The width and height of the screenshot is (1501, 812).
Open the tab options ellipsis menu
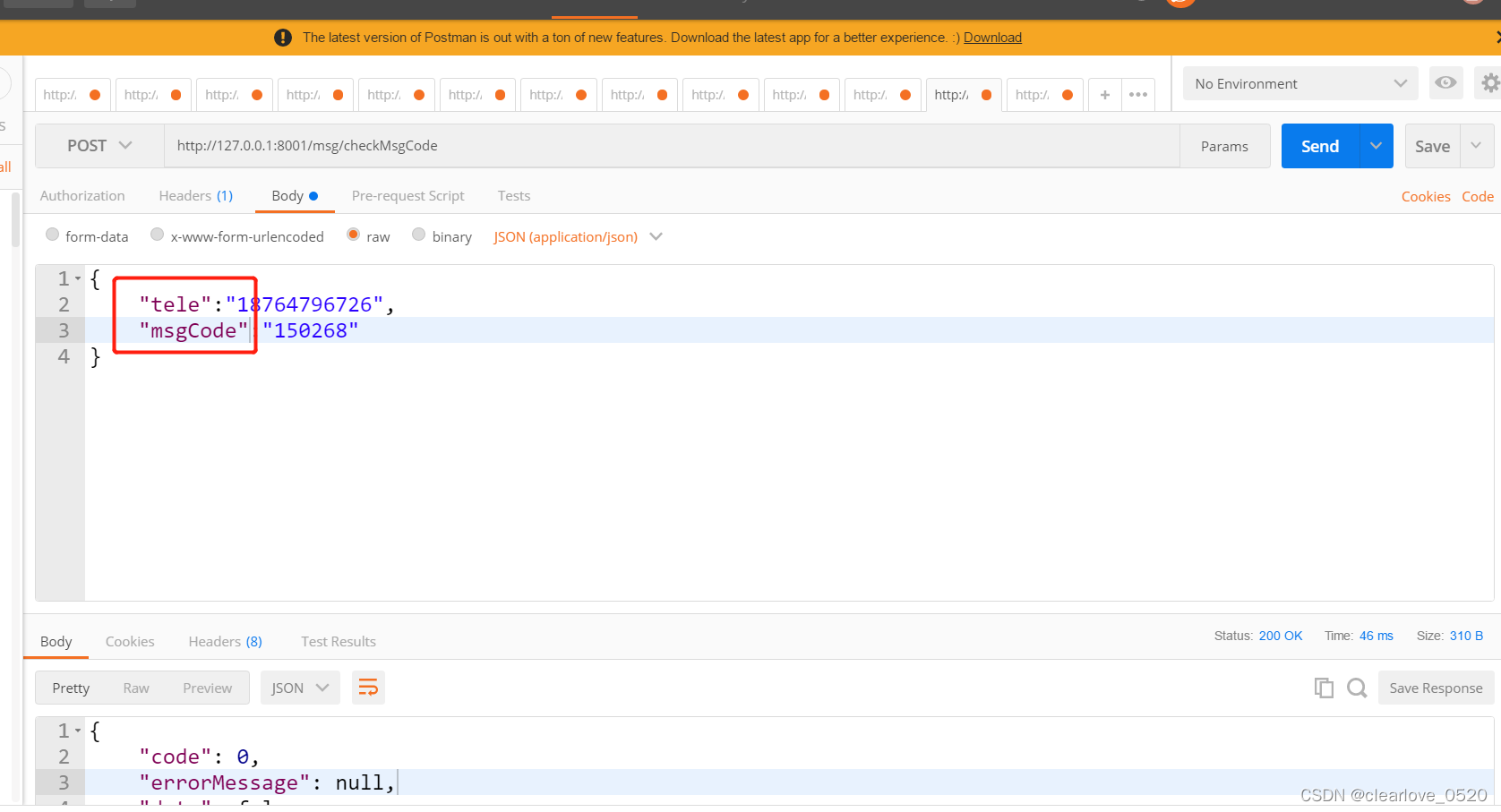[1138, 95]
